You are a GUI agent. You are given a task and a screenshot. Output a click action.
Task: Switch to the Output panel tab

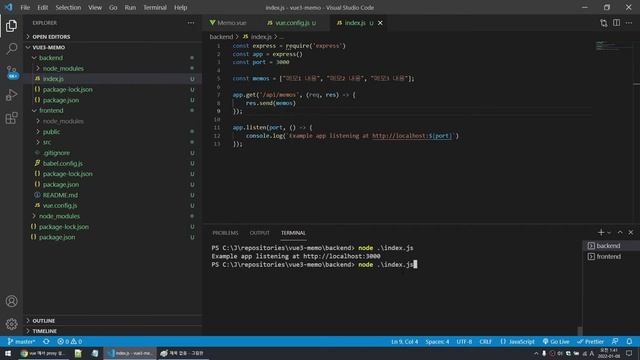click(260, 233)
